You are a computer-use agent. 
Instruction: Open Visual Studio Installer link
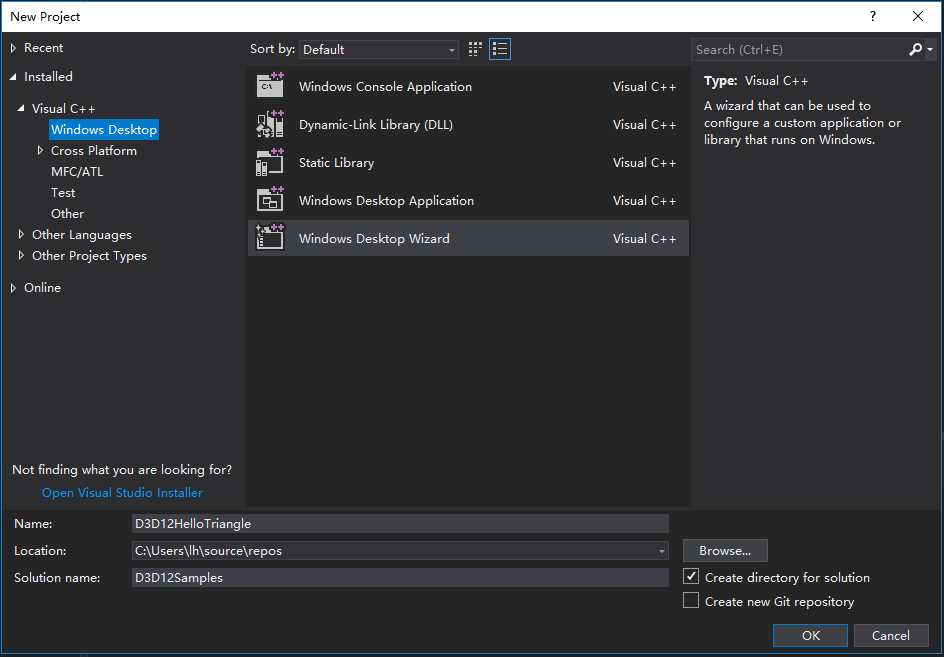(x=122, y=492)
